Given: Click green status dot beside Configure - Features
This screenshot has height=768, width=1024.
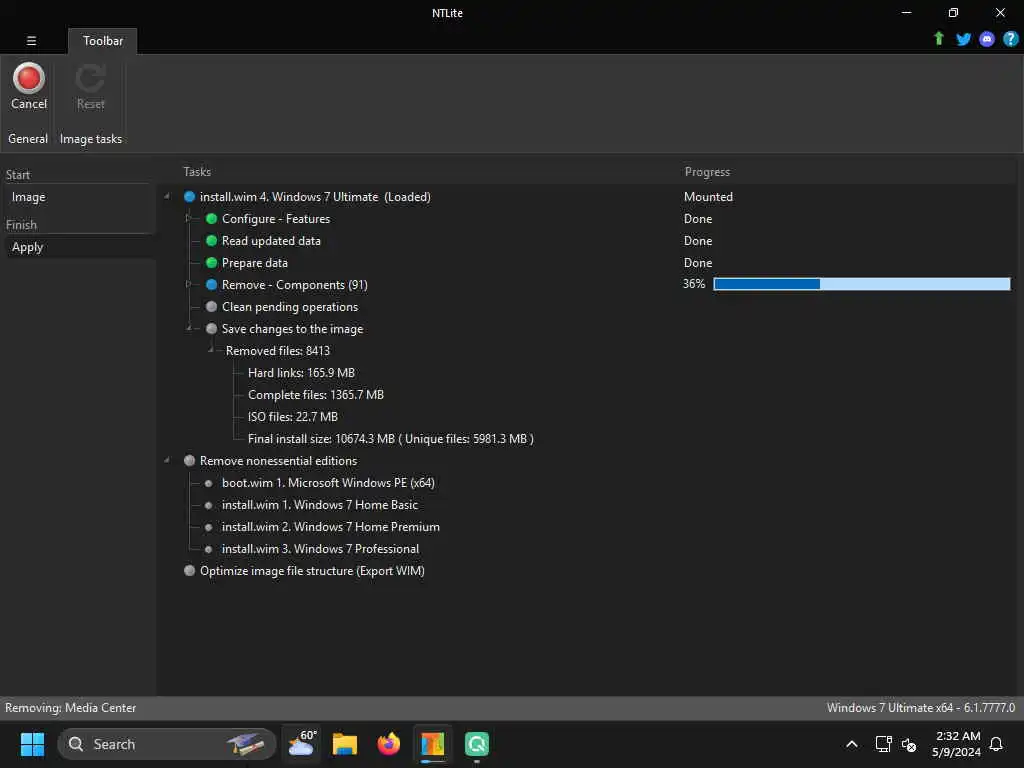Looking at the screenshot, I should pyautogui.click(x=211, y=219).
